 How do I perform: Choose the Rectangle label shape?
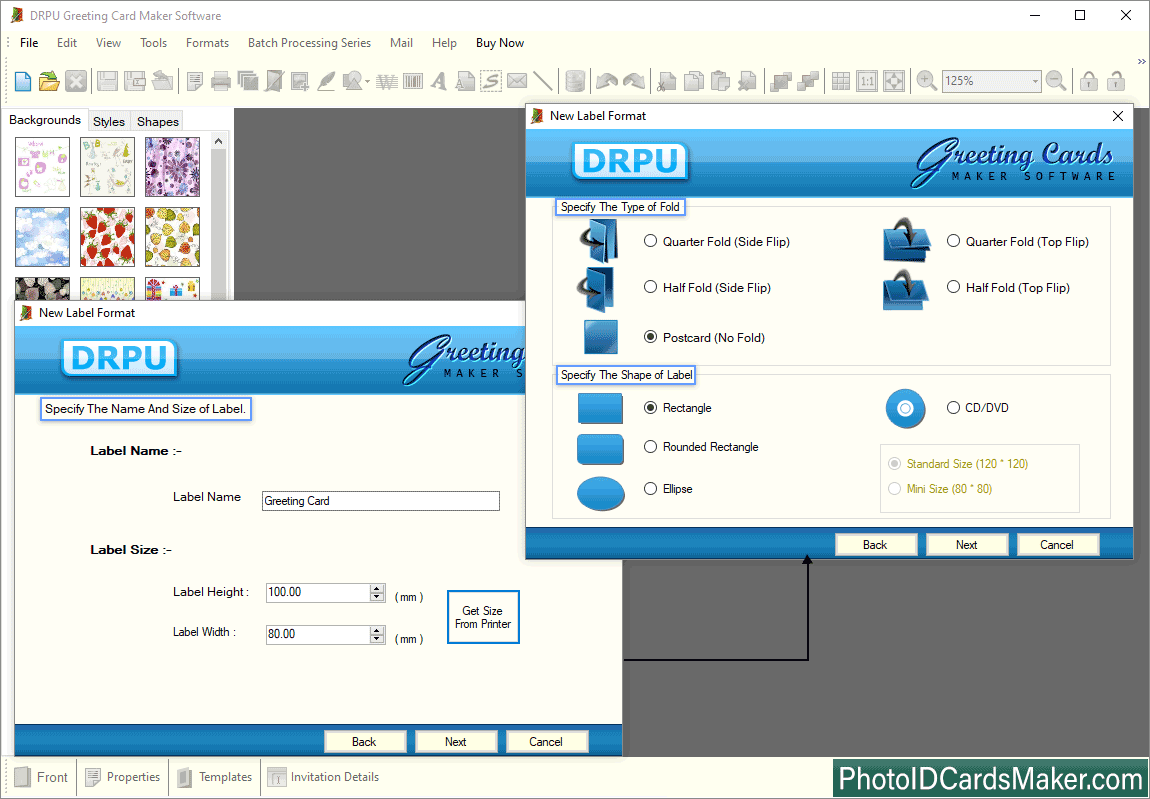coord(651,407)
